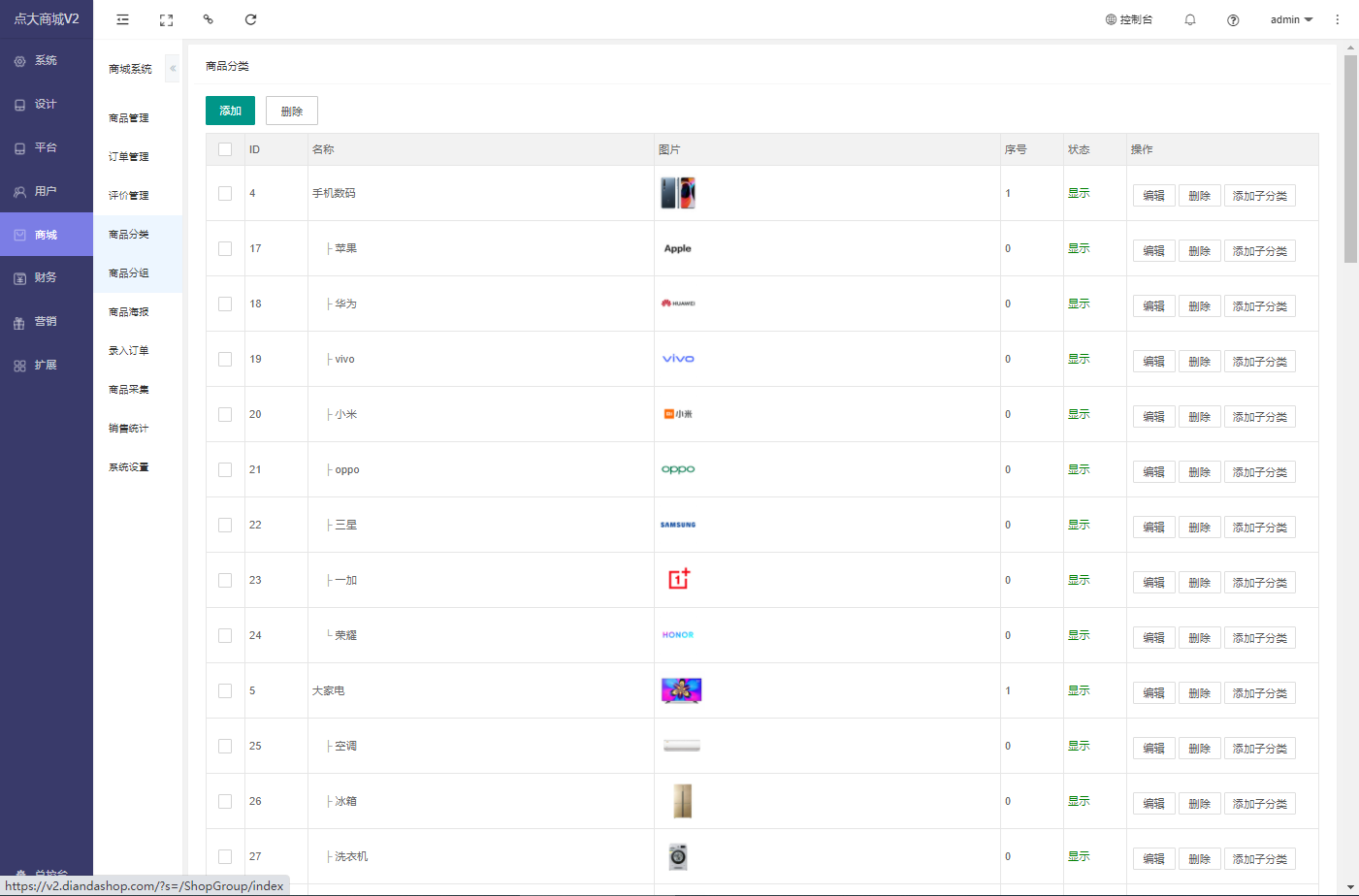Click the vertical scrollbar thumb

pyautogui.click(x=1350, y=159)
